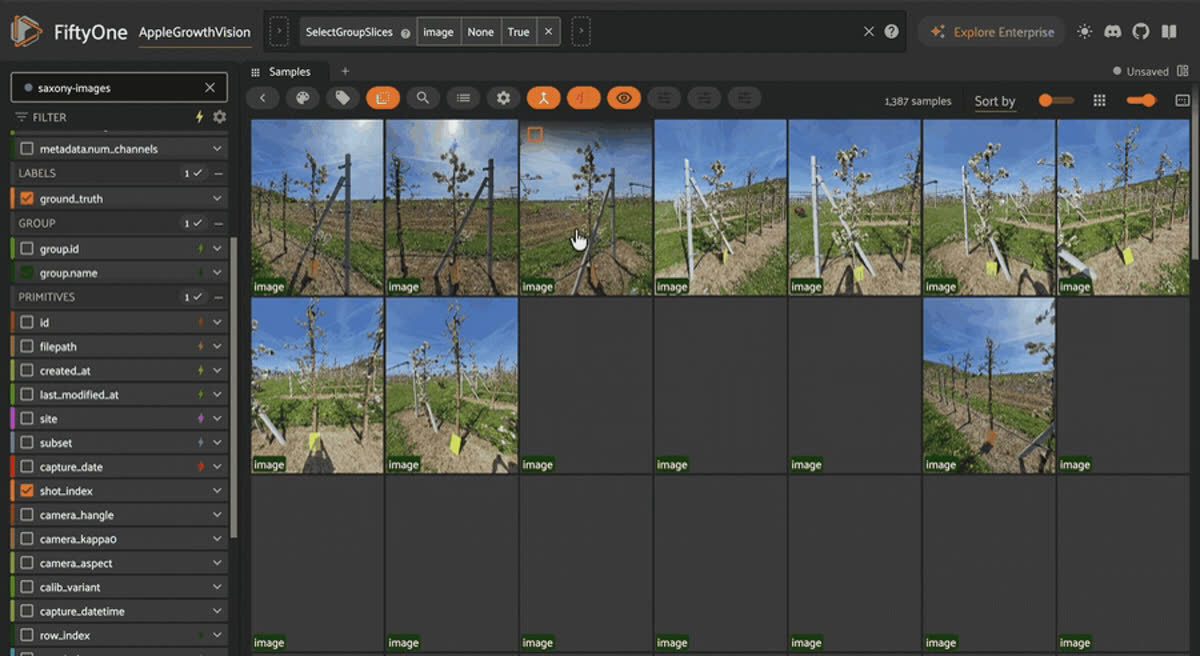
Task: Click the Explore Enterprise button
Action: (991, 32)
